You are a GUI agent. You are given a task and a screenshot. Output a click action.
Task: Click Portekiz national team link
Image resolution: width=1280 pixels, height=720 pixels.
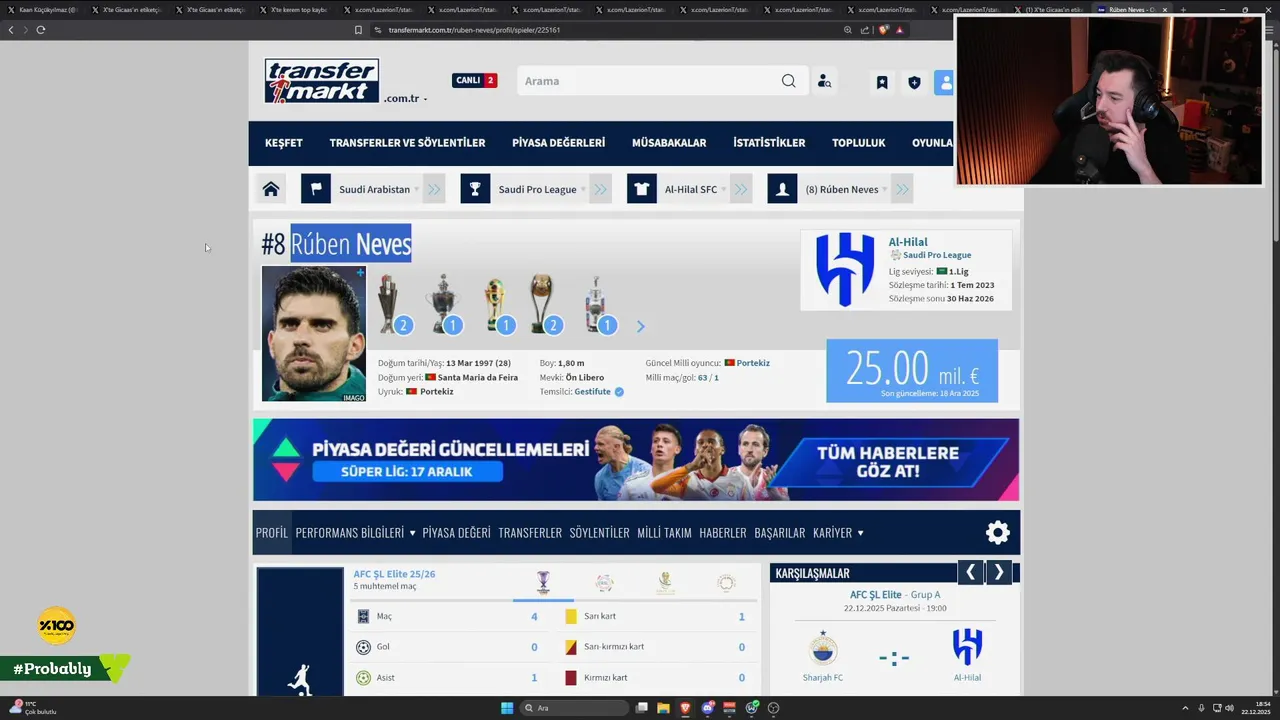(x=753, y=363)
